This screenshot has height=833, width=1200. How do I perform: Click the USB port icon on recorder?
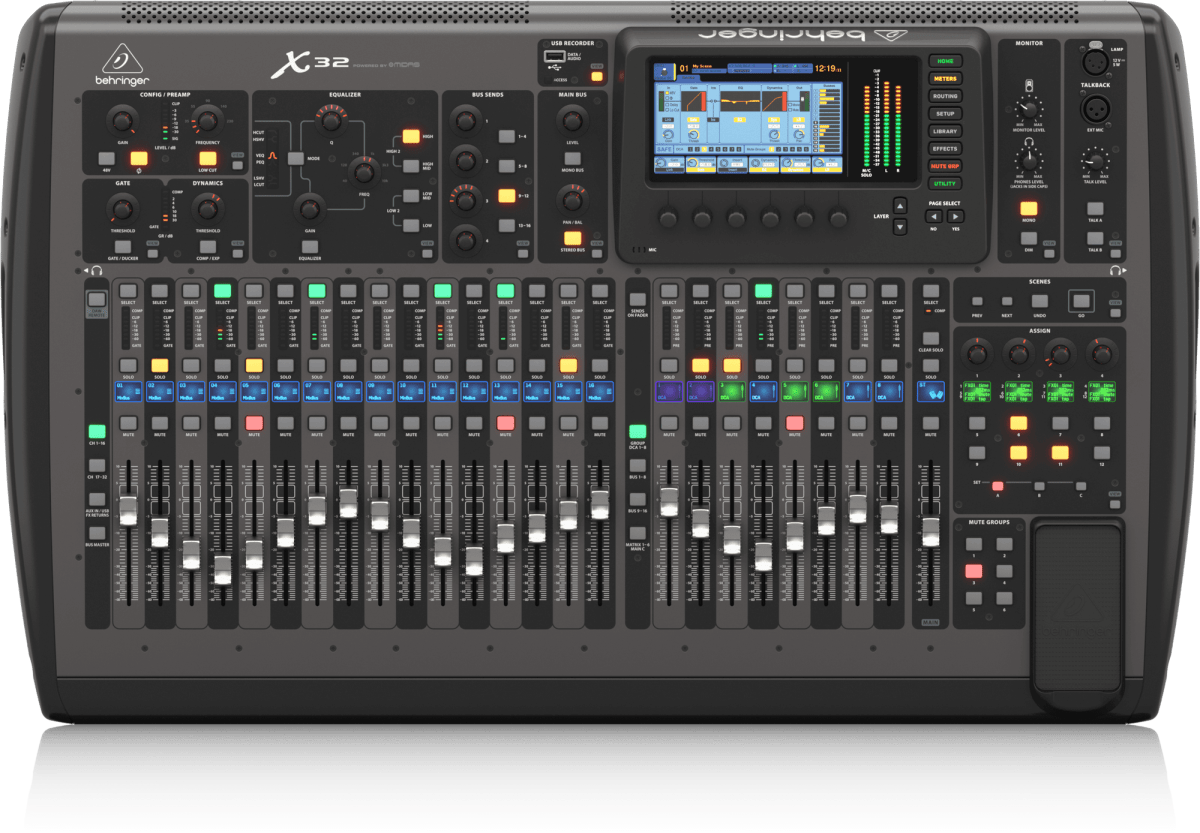[x=553, y=58]
